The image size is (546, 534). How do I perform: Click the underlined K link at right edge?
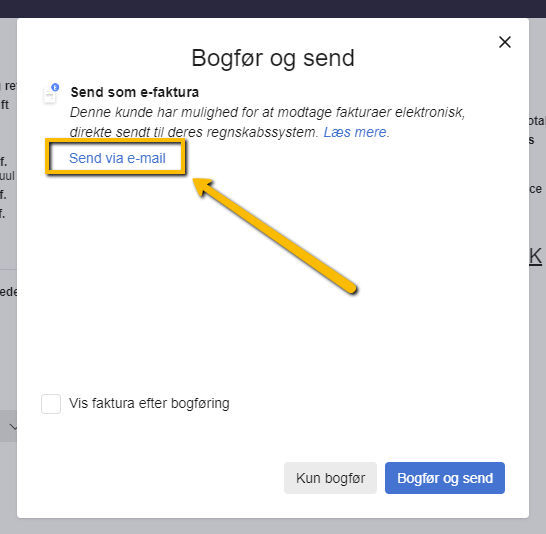(x=536, y=257)
